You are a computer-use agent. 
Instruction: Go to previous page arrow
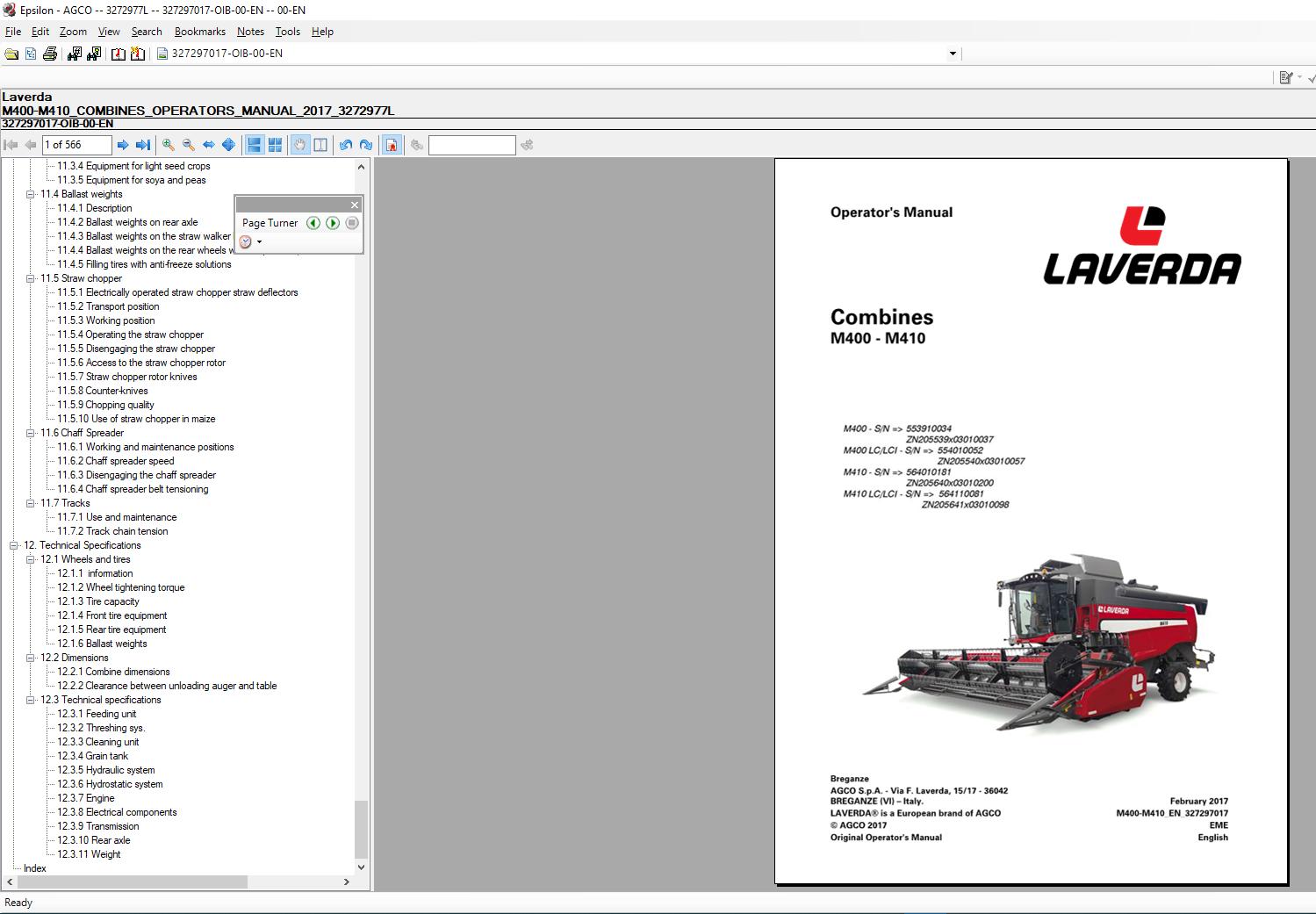point(31,145)
